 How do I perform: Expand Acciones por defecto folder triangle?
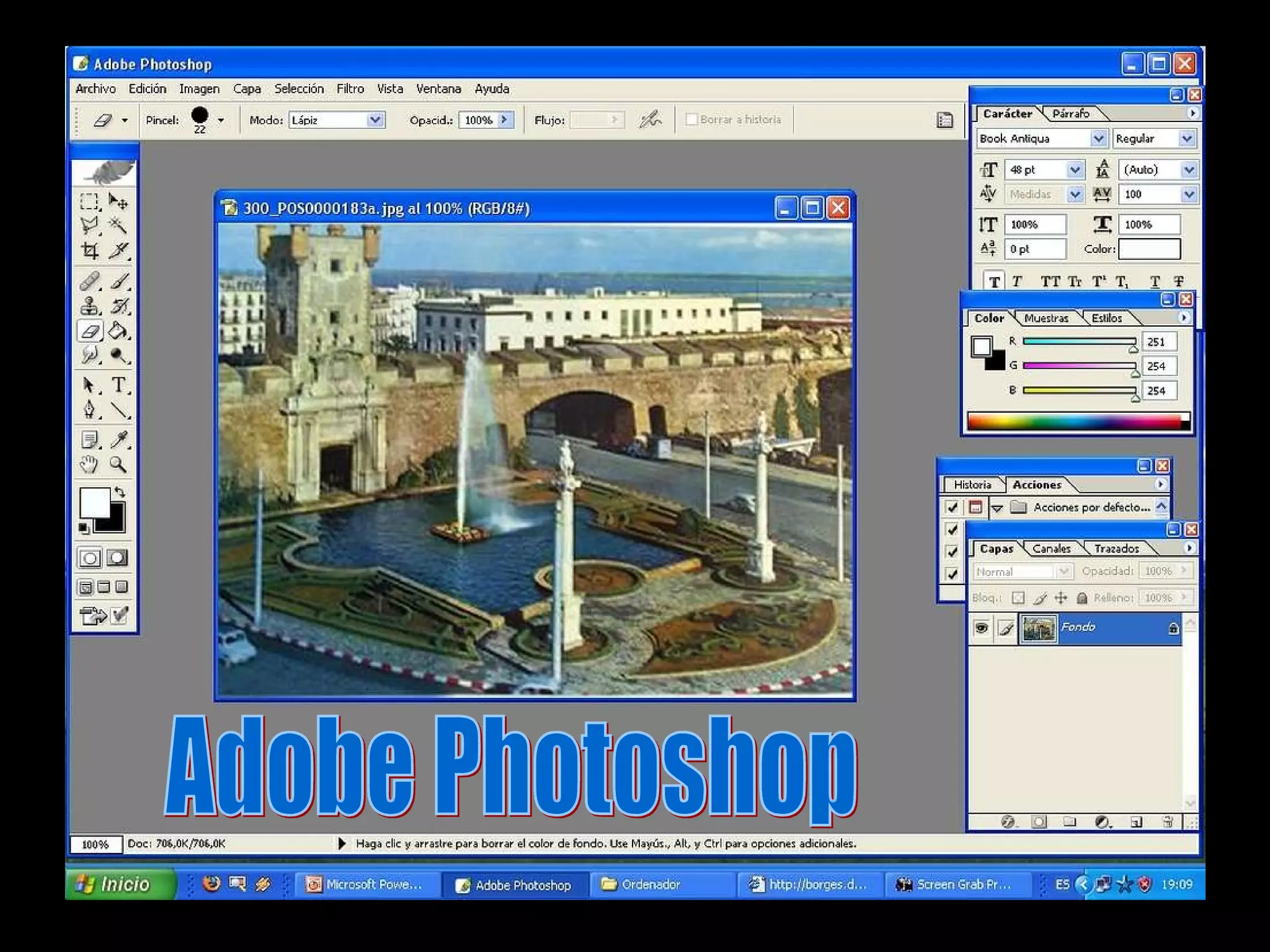click(x=997, y=508)
